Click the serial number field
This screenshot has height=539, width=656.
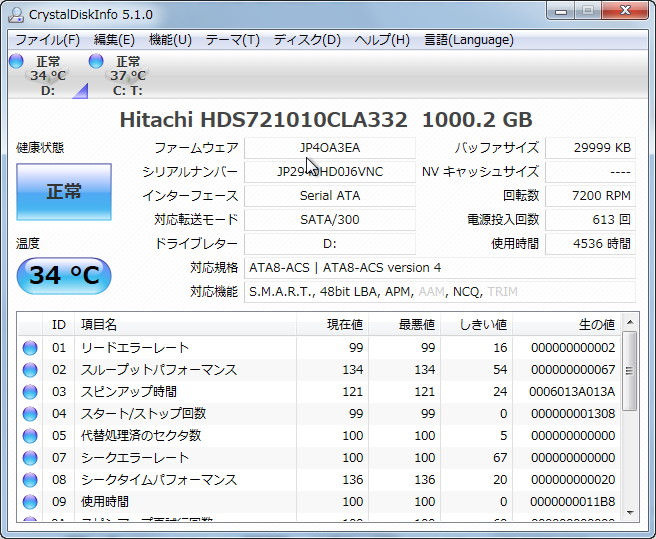(x=330, y=172)
